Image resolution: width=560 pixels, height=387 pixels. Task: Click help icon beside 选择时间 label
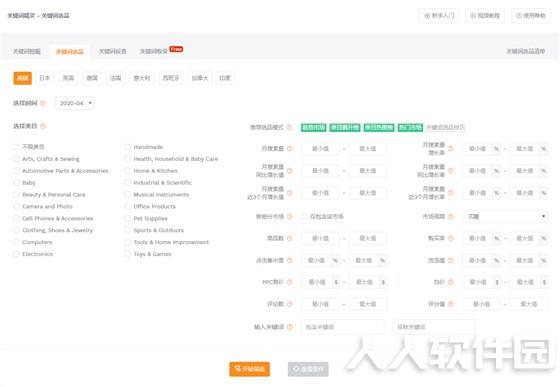(43, 103)
